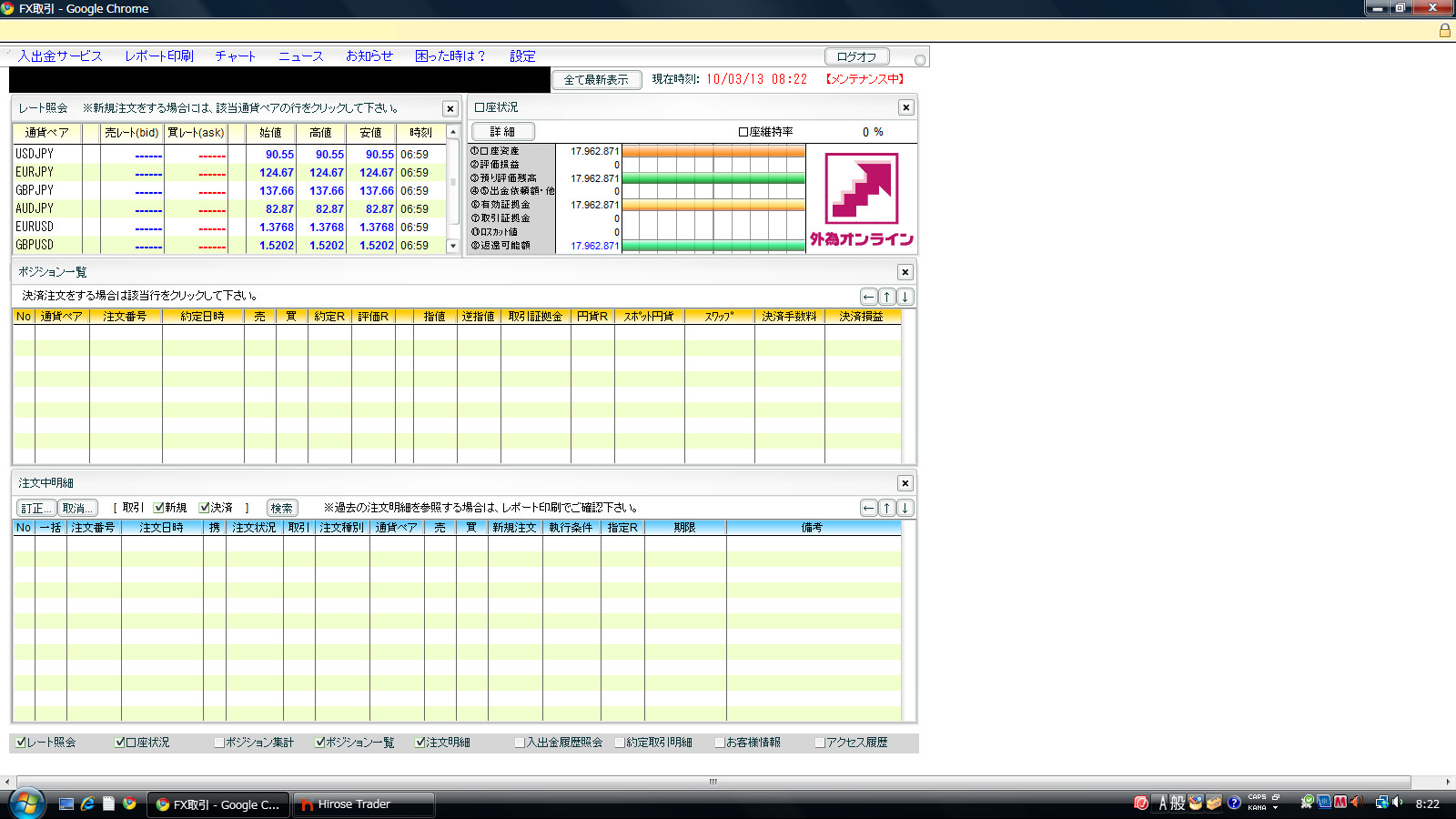This screenshot has height=819, width=1456.
Task: Click the 詳細 details button
Action: click(x=502, y=132)
